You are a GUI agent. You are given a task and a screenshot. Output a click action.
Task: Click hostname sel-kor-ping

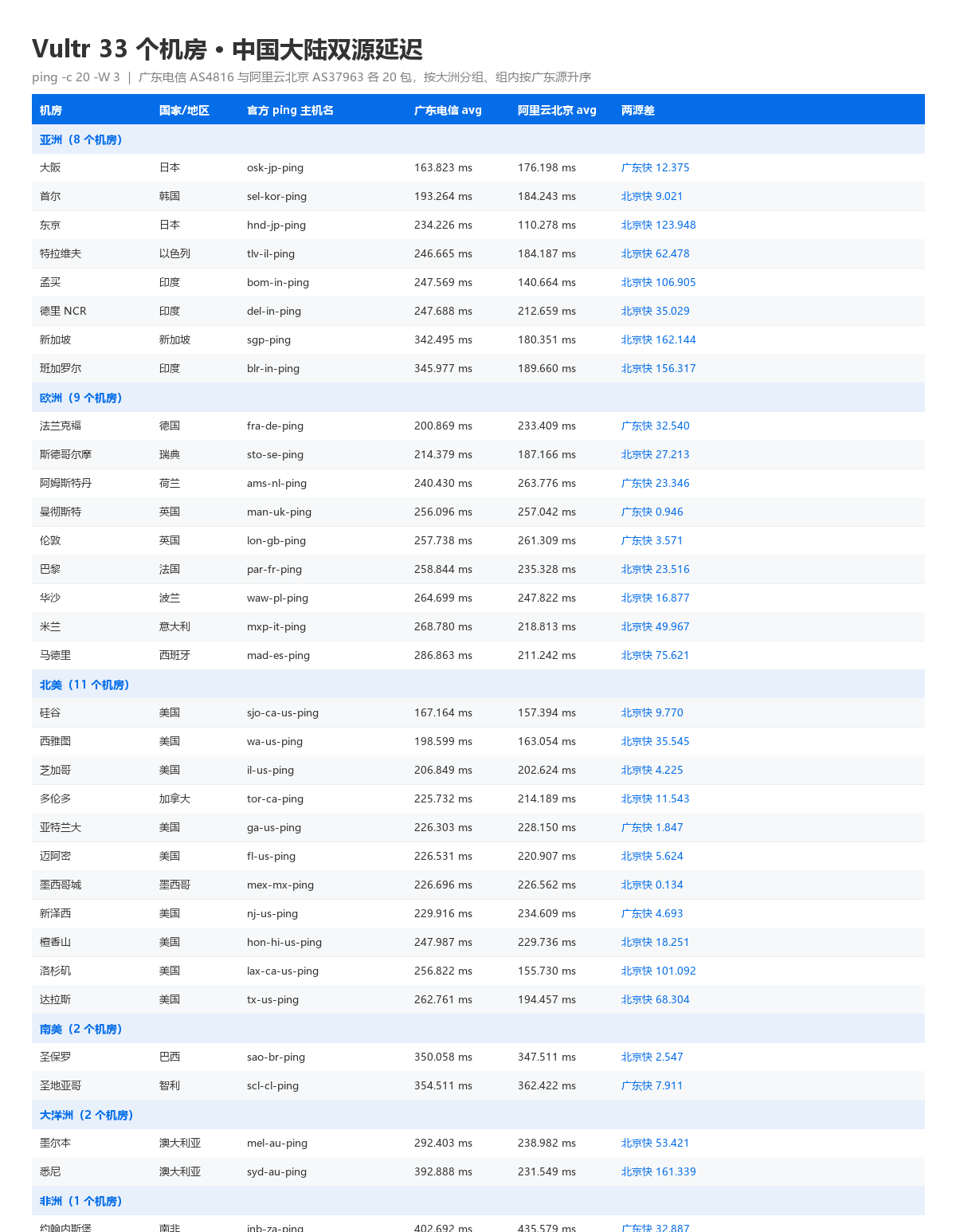click(x=276, y=197)
